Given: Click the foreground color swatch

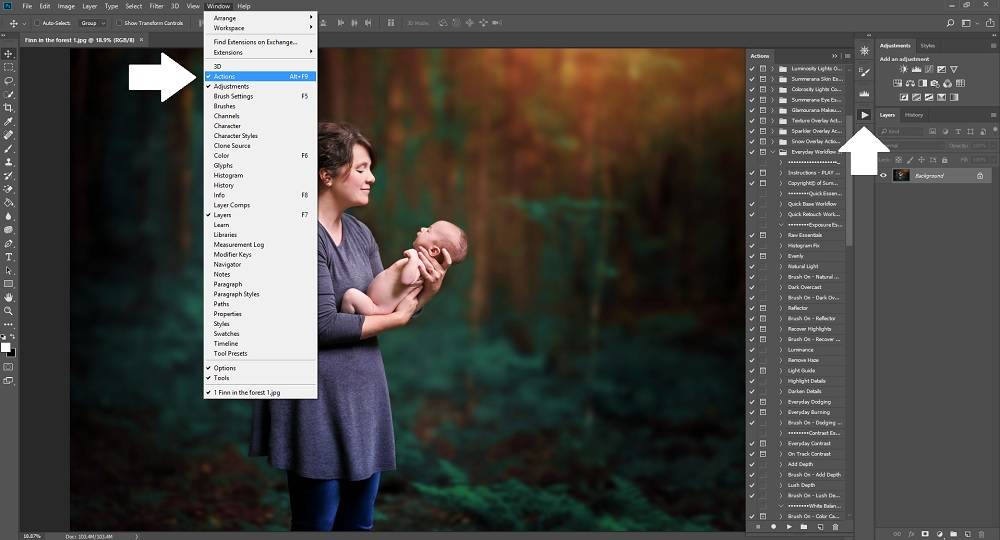Looking at the screenshot, I should click(5, 347).
